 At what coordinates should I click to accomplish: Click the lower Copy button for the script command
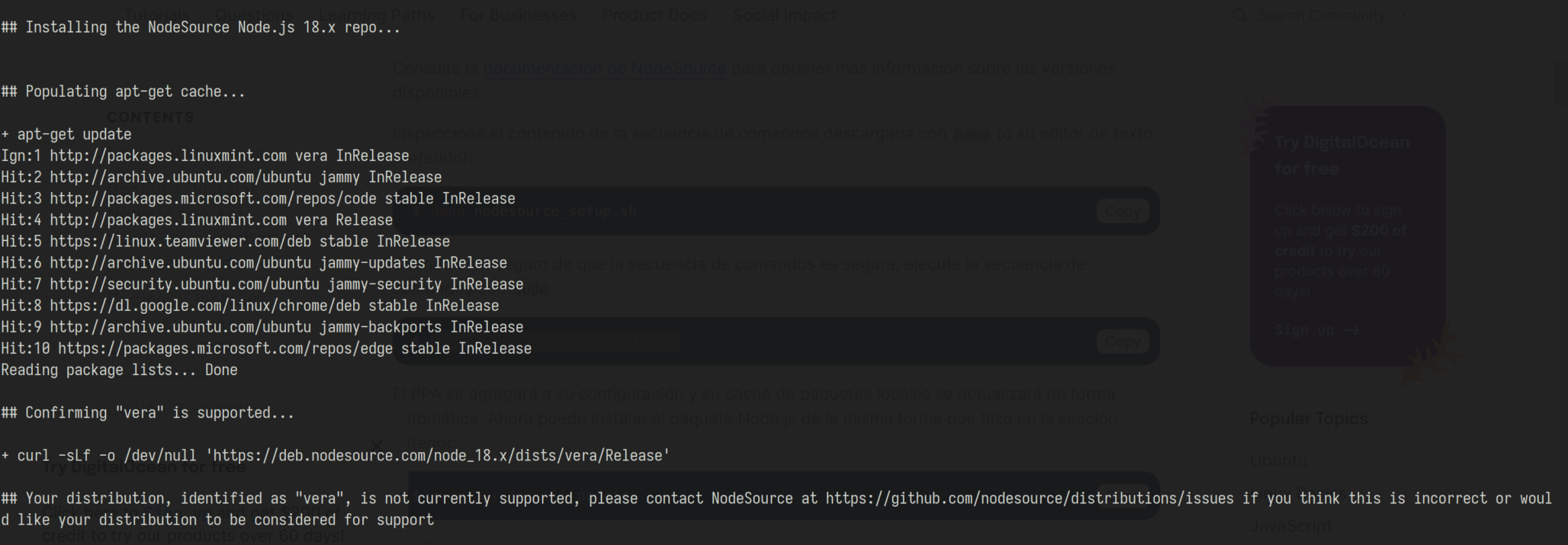click(1123, 341)
